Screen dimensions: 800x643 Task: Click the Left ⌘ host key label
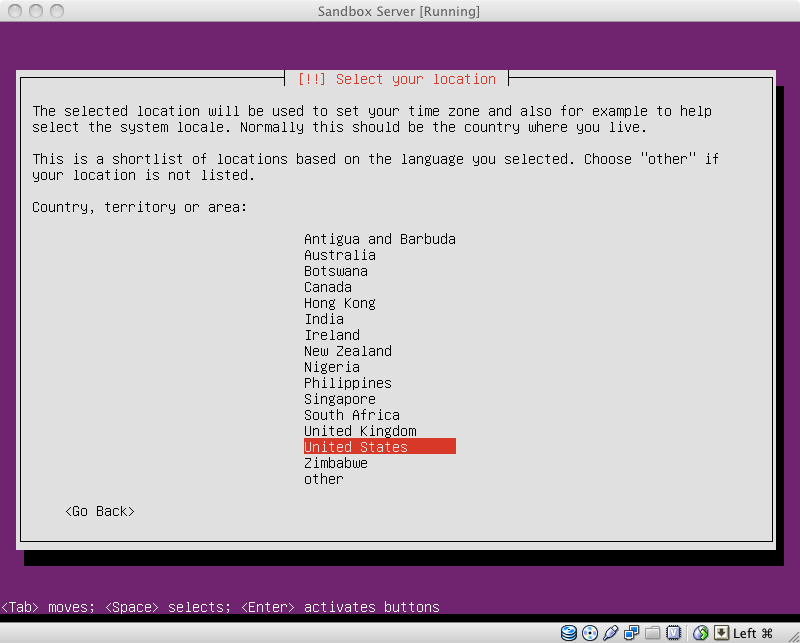click(x=753, y=633)
